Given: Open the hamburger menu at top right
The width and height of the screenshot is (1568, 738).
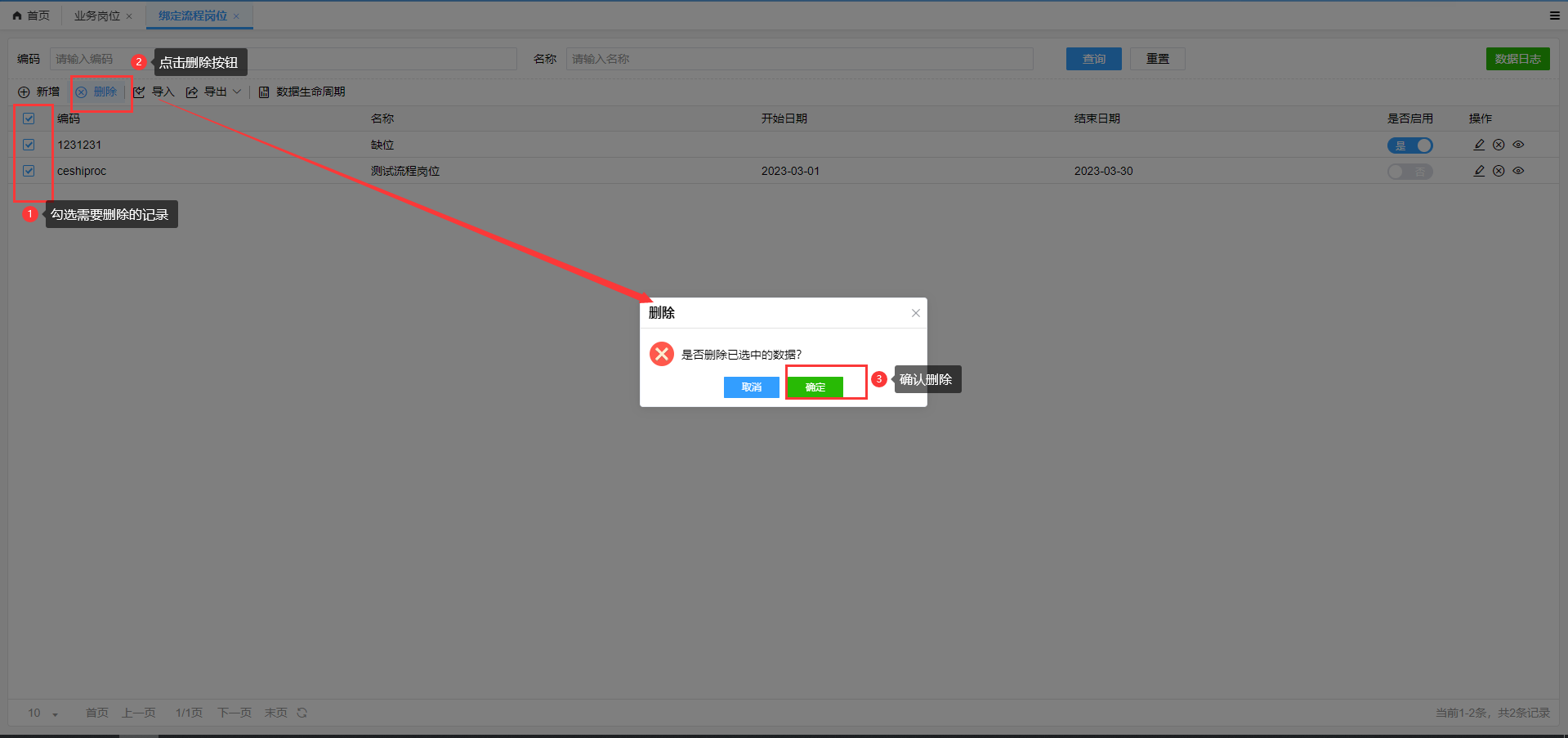Looking at the screenshot, I should (1555, 16).
